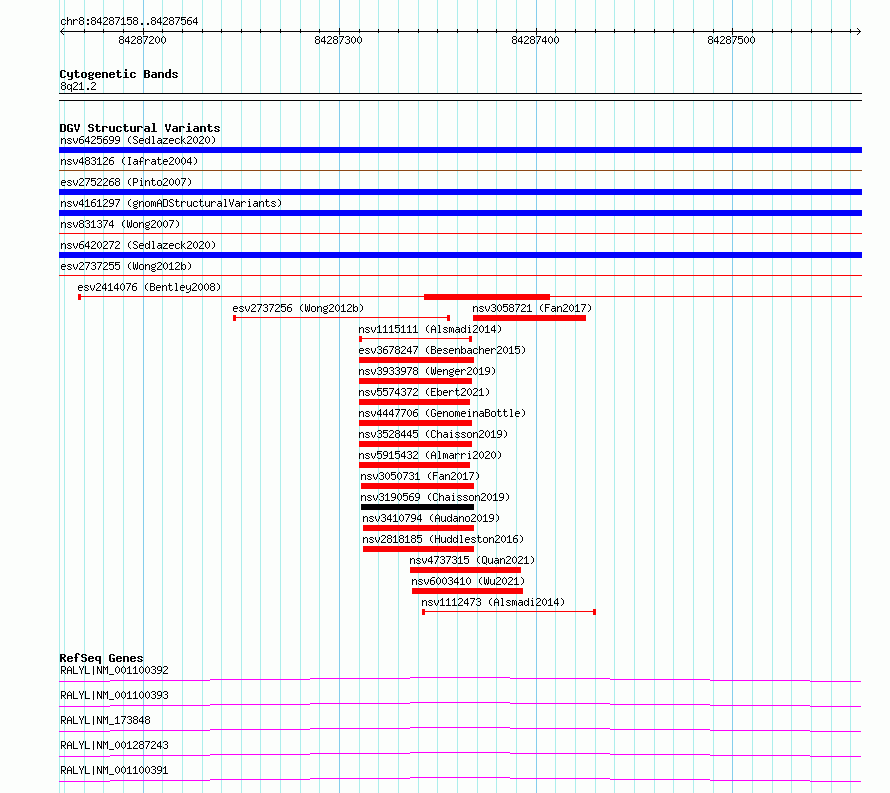This screenshot has width=890, height=793.
Task: Click the thick red segment of esv2414076
Action: point(487,297)
